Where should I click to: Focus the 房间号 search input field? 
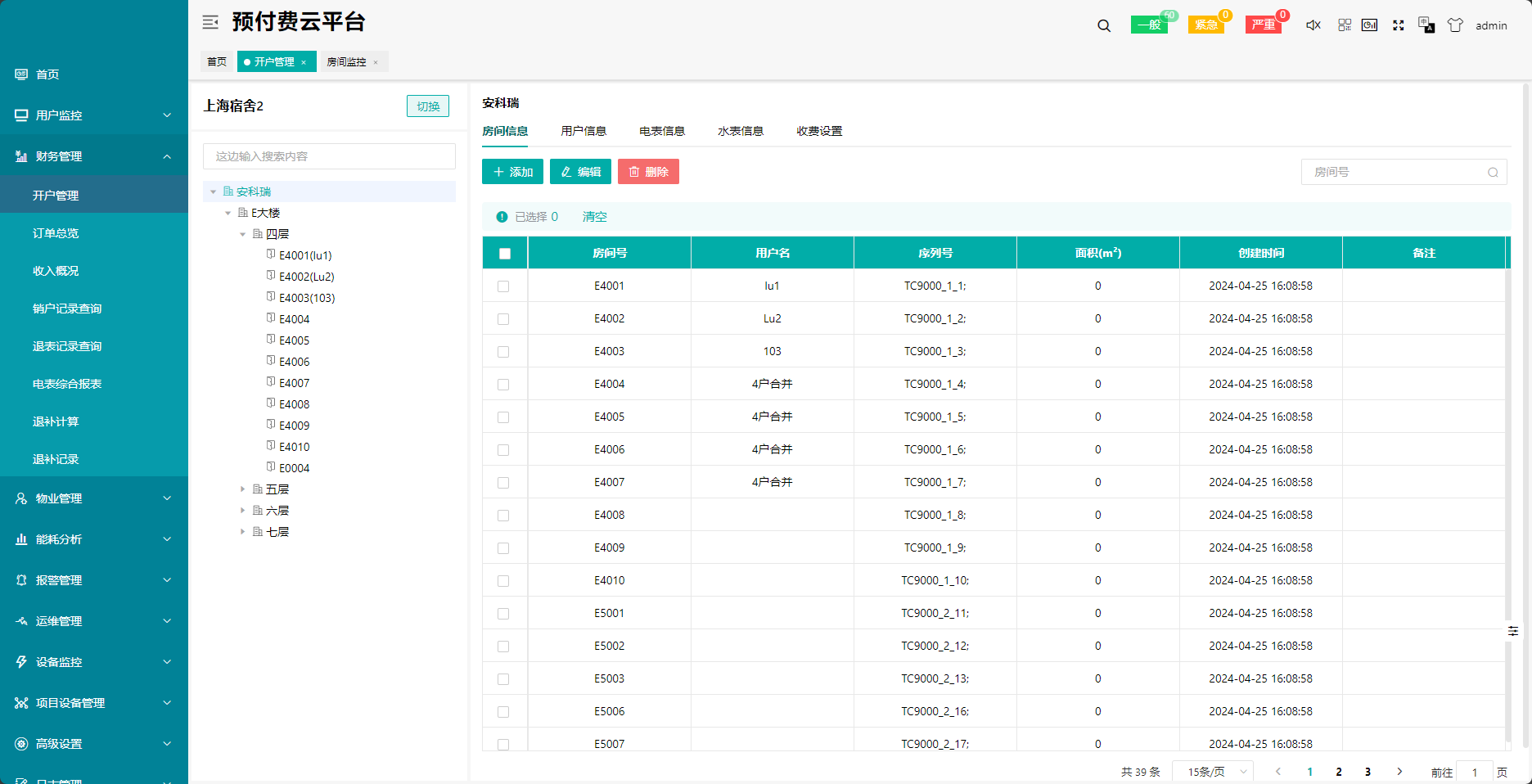click(1395, 172)
